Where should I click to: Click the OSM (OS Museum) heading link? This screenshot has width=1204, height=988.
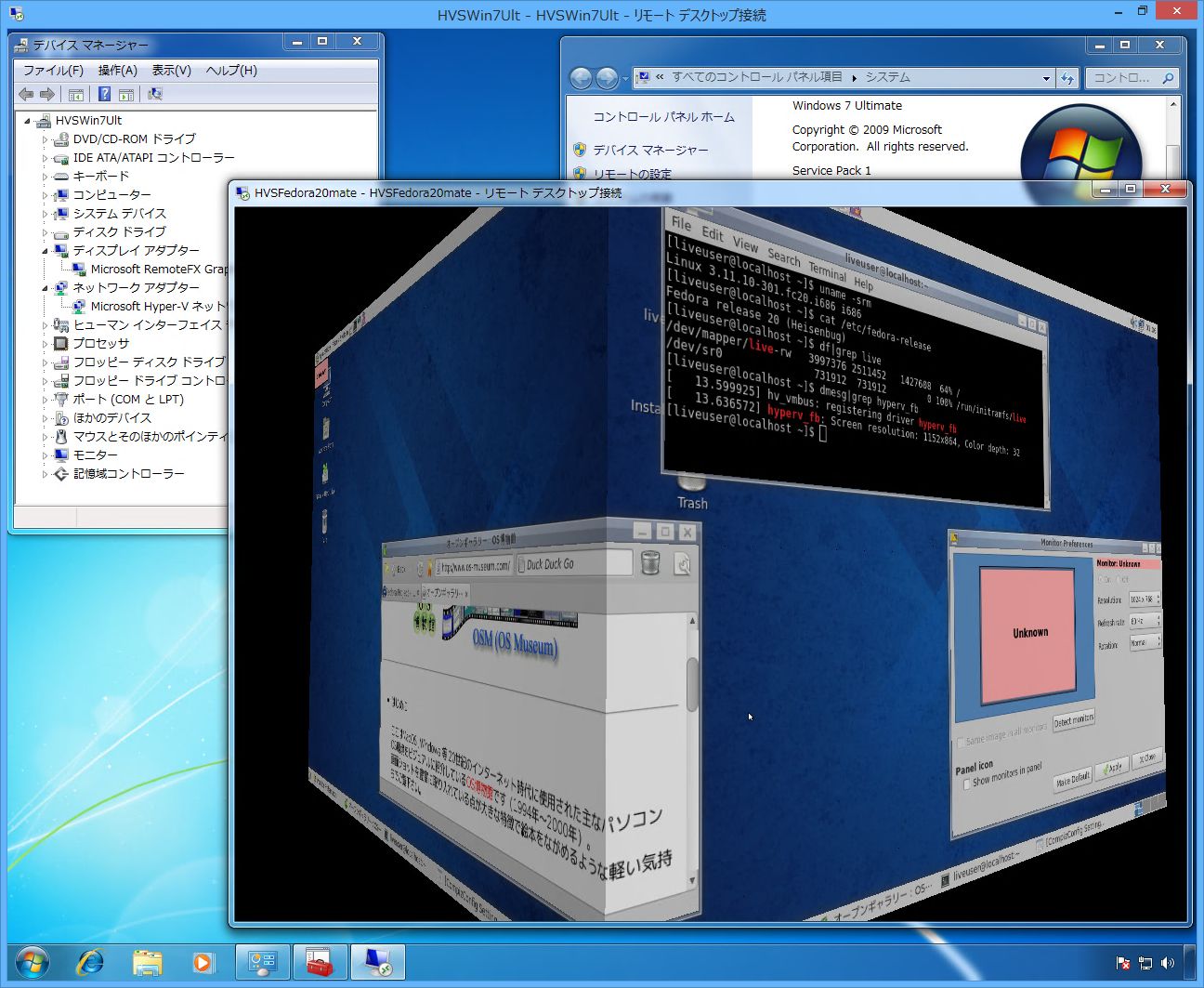click(515, 642)
